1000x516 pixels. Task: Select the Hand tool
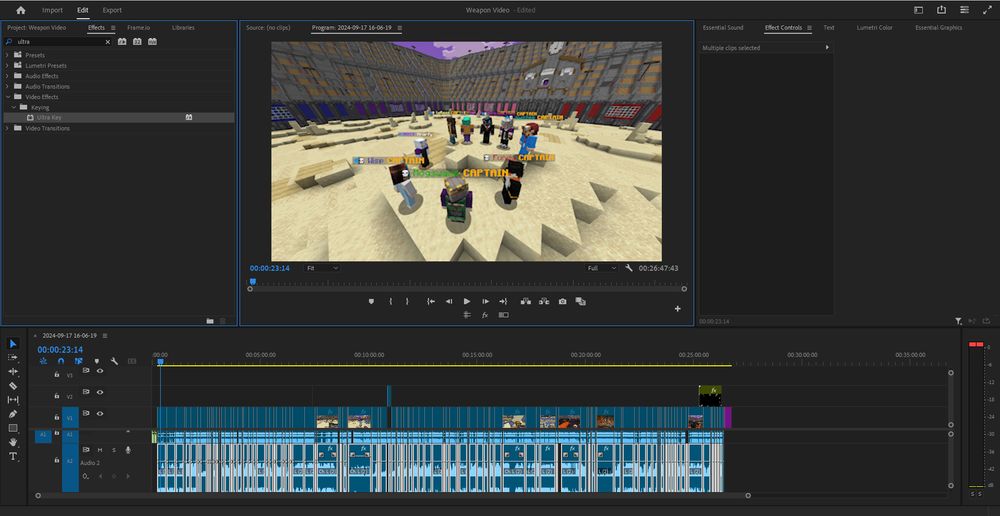13,442
